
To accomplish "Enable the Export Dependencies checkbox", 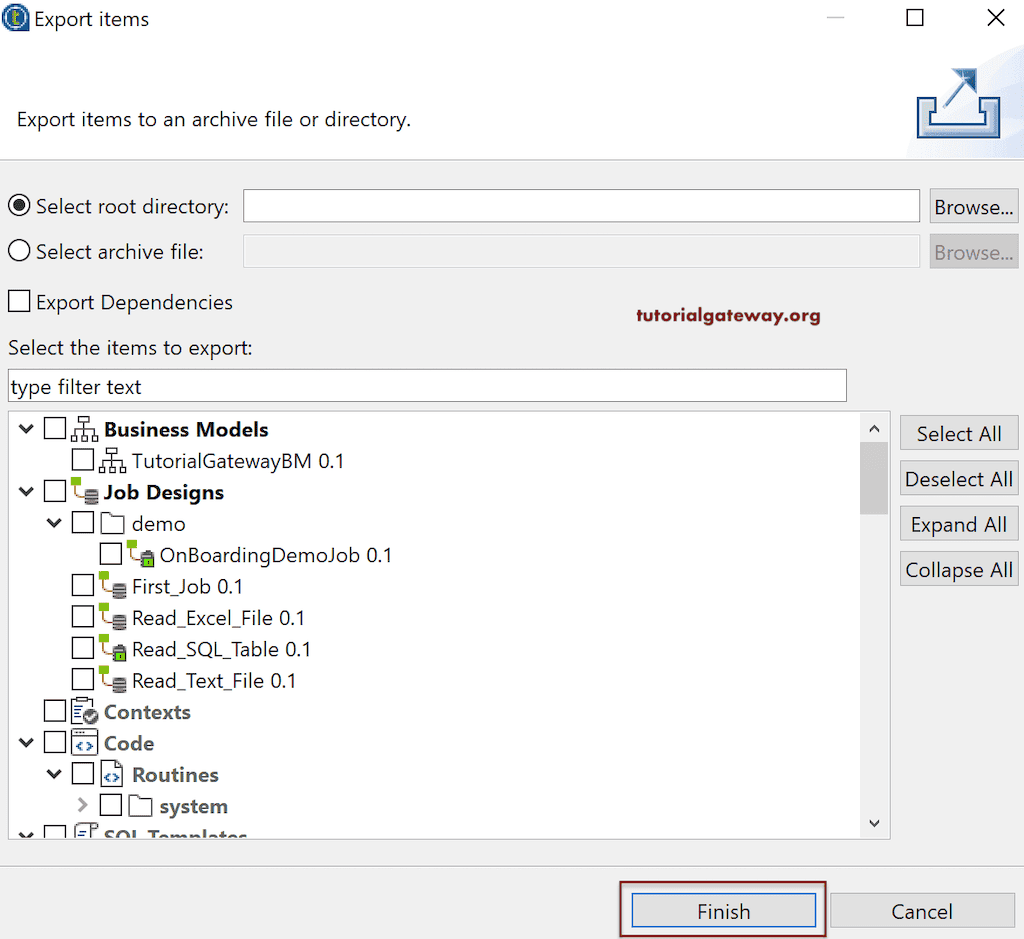I will tap(16, 301).
